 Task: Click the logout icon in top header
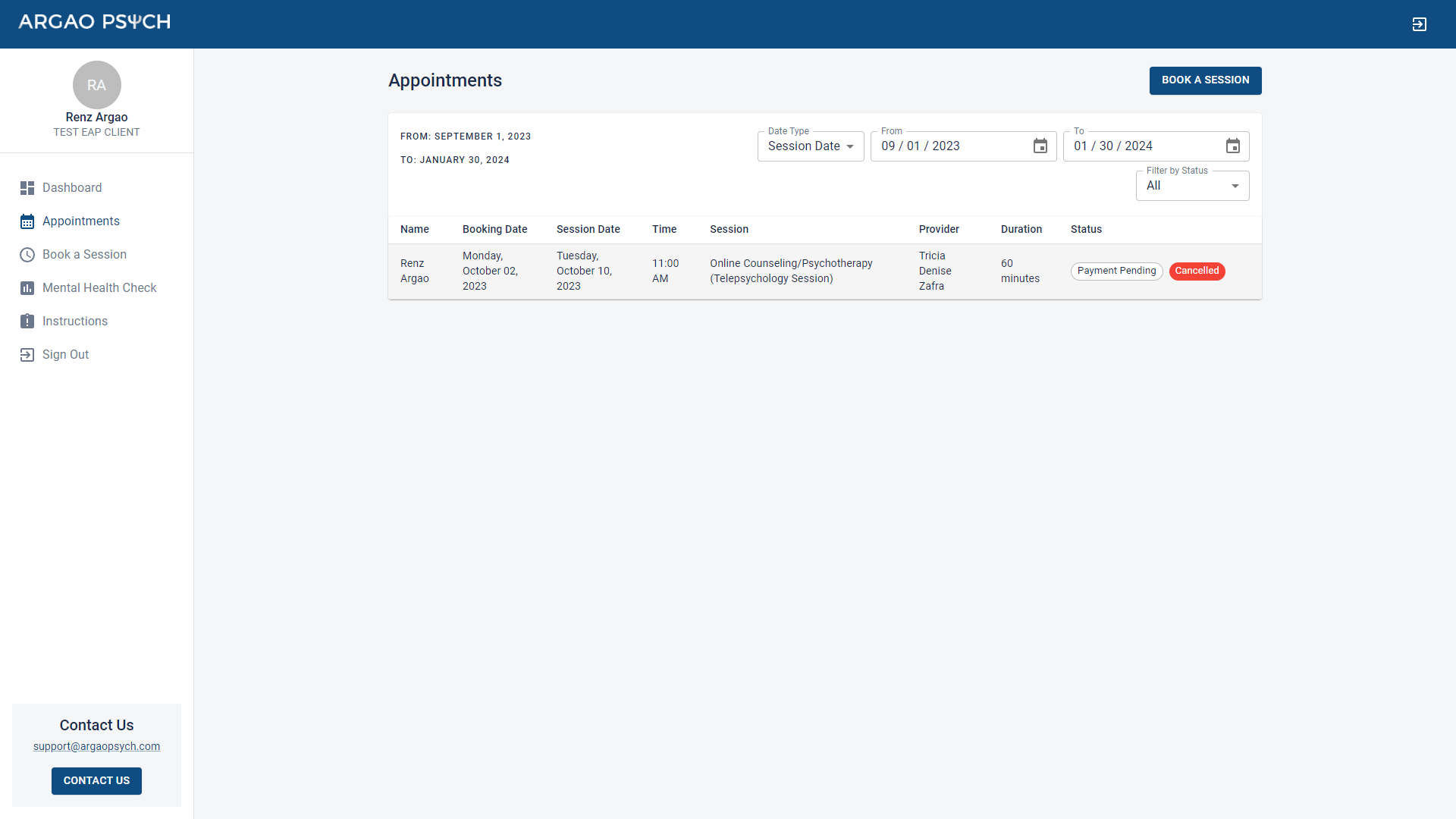pos(1419,24)
